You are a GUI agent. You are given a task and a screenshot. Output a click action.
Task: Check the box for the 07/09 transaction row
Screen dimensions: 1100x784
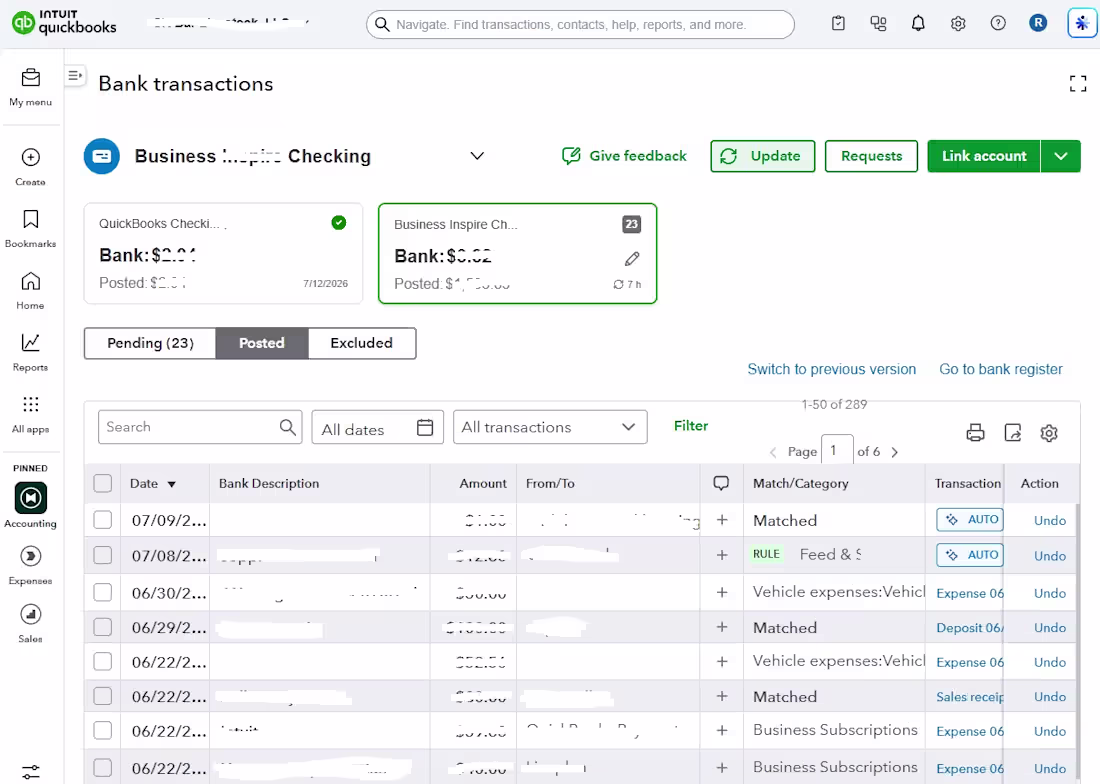[x=102, y=520]
